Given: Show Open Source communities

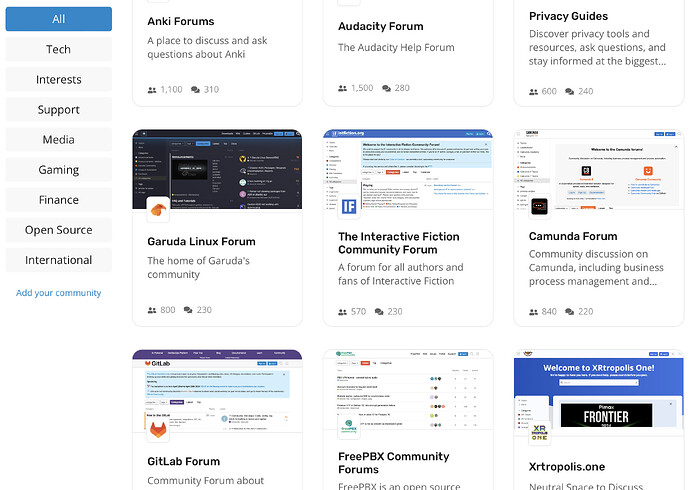Looking at the screenshot, I should 59,230.
